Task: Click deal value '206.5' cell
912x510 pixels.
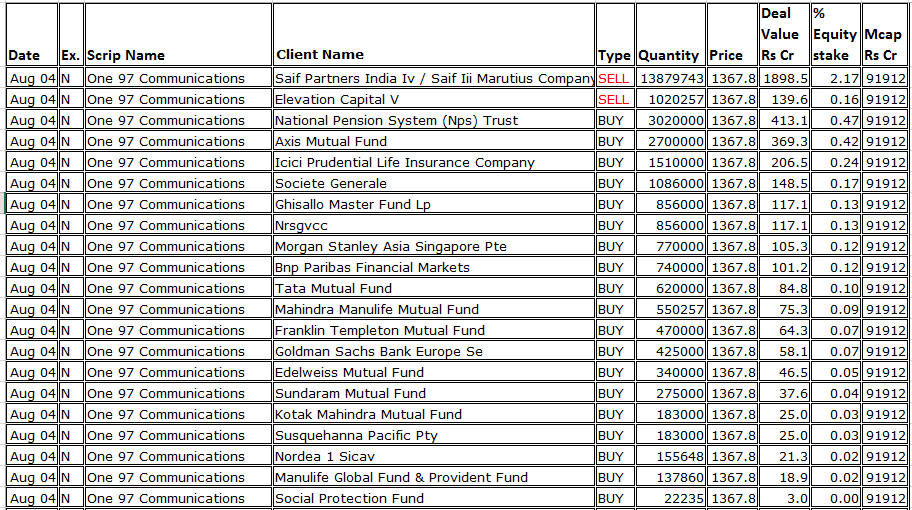Action: pos(784,162)
